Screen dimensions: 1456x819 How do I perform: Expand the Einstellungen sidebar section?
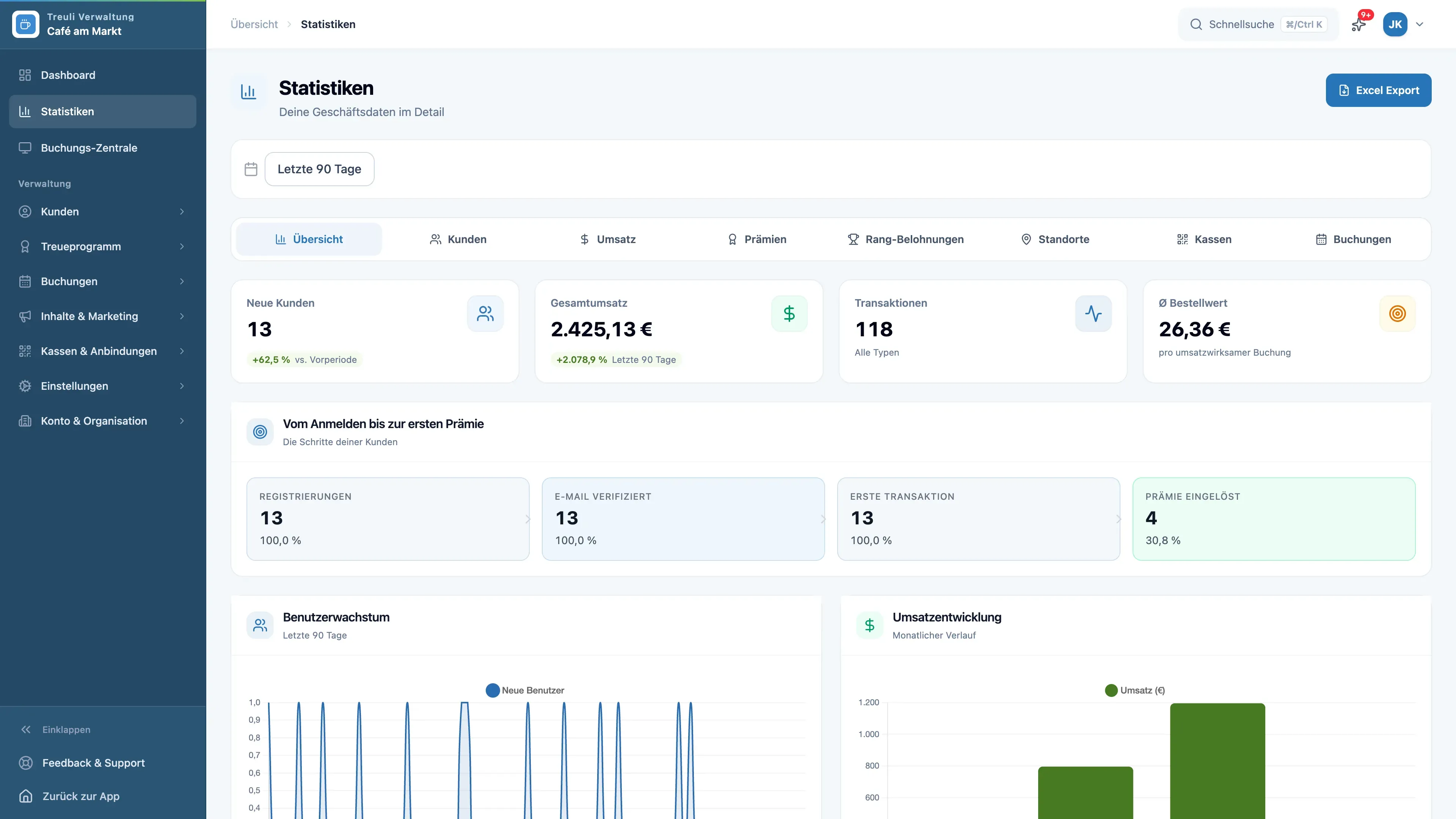(x=103, y=386)
